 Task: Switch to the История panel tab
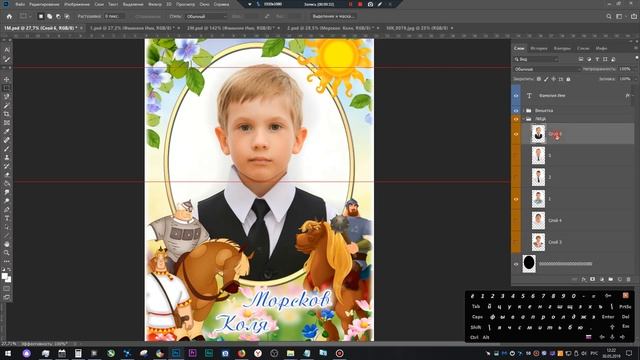(538, 49)
